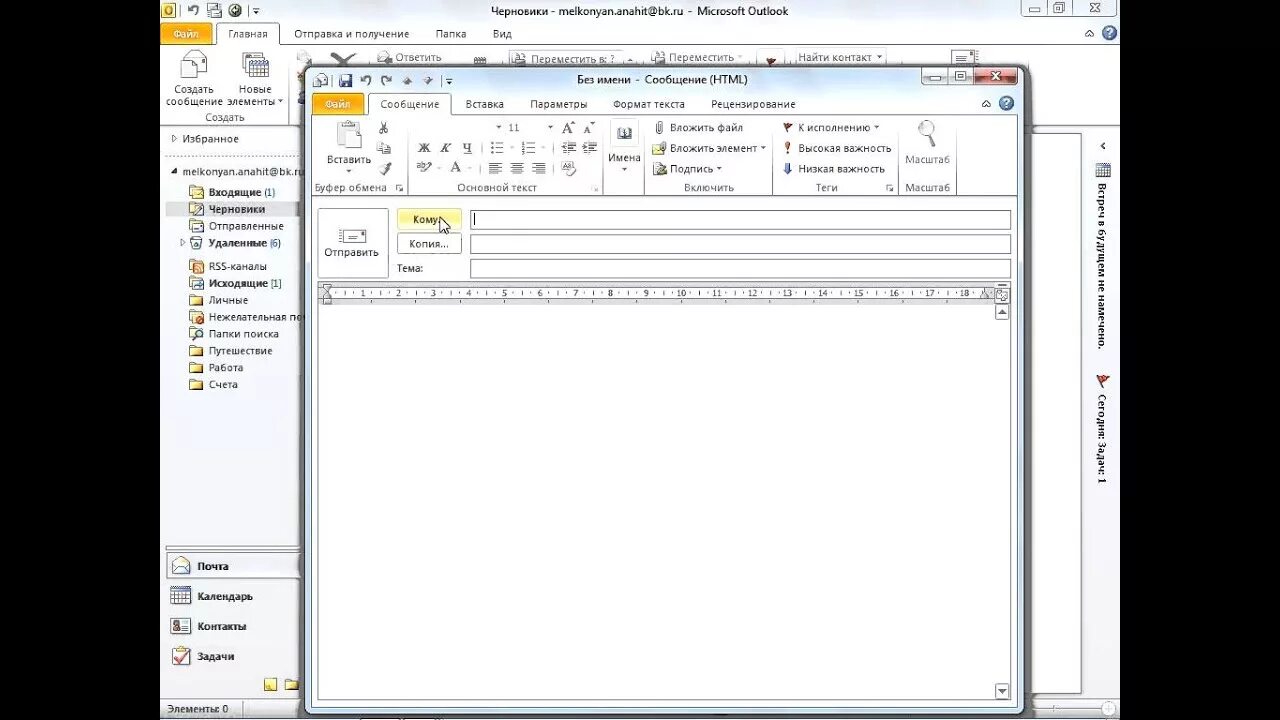Align text right
The width and height of the screenshot is (1280, 720).
point(539,168)
